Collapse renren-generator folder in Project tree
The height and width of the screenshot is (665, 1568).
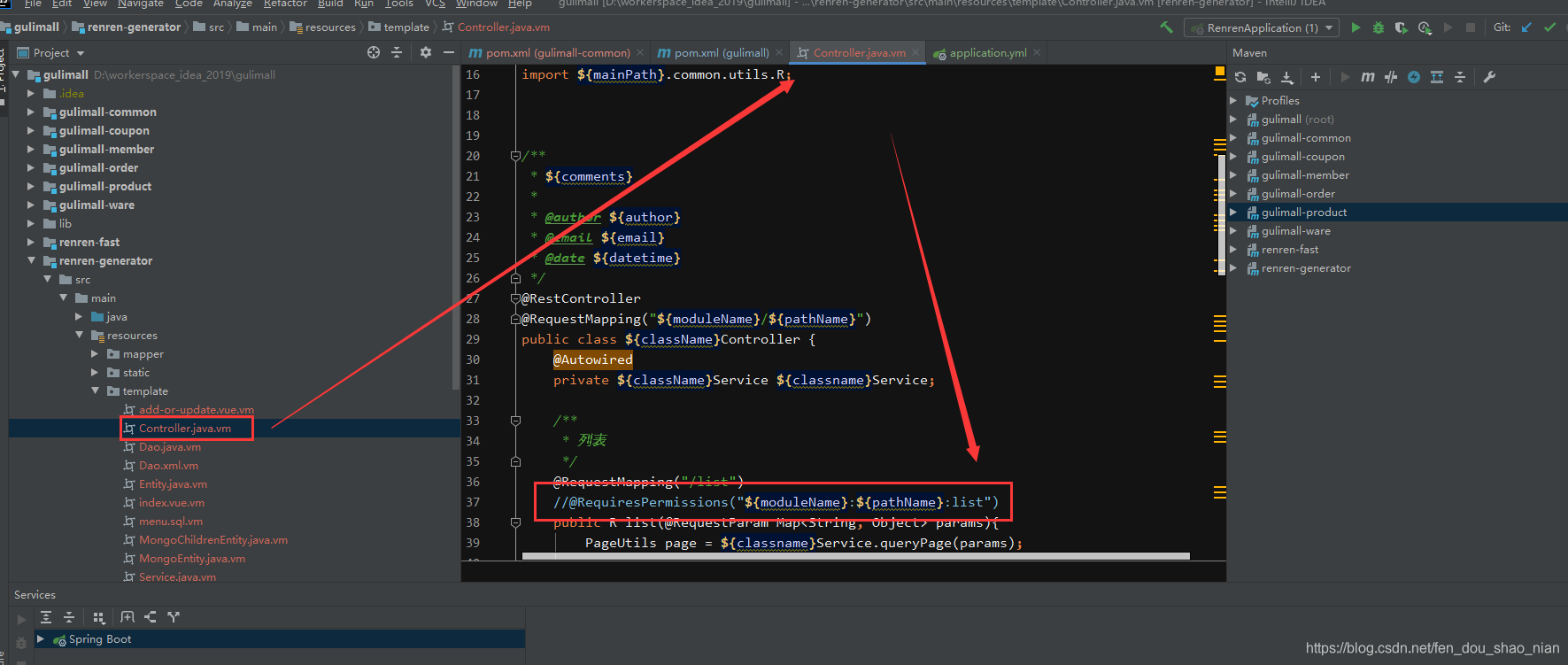pyautogui.click(x=31, y=261)
